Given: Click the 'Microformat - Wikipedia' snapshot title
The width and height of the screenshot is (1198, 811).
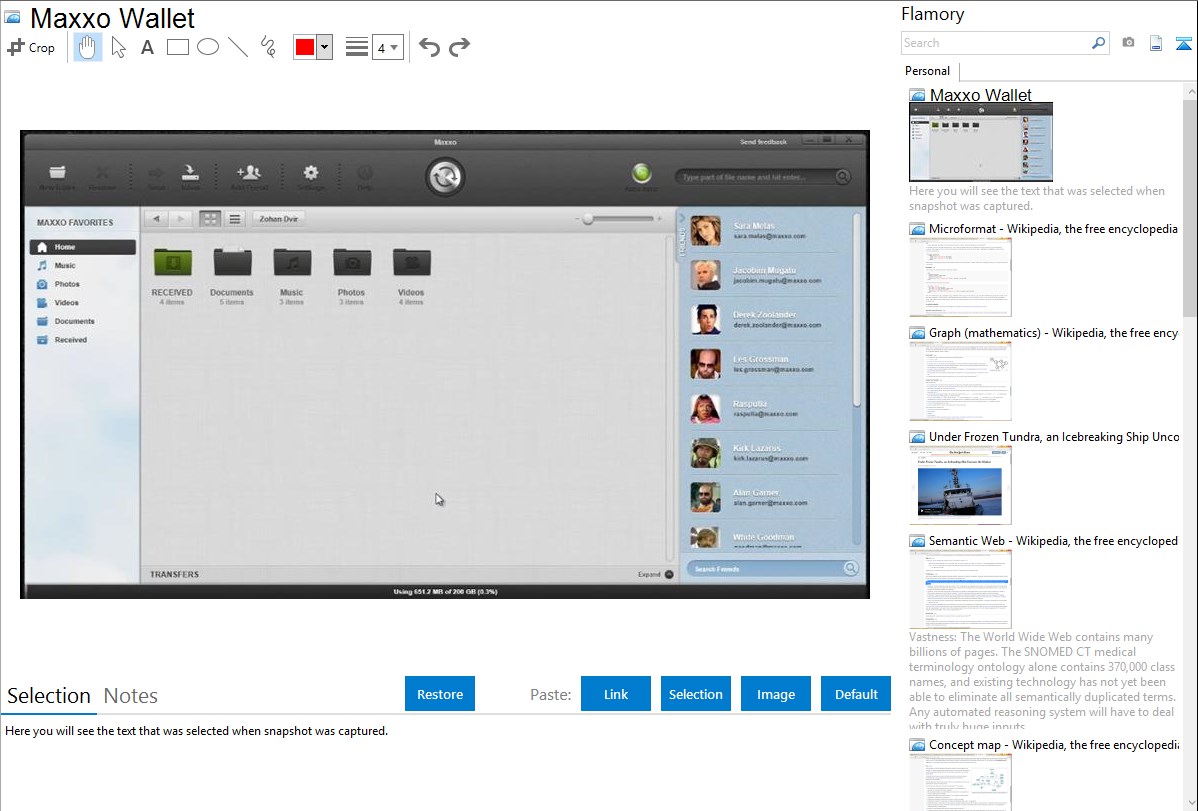Looking at the screenshot, I should 1053,229.
